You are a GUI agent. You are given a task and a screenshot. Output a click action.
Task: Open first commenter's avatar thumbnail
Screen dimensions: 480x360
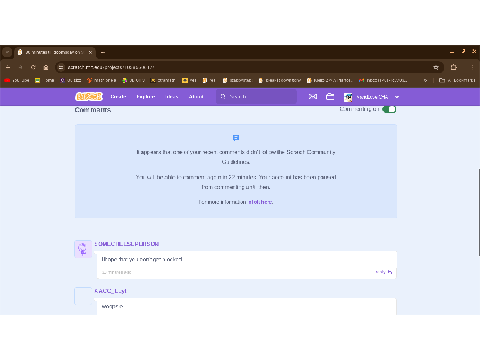point(83,249)
